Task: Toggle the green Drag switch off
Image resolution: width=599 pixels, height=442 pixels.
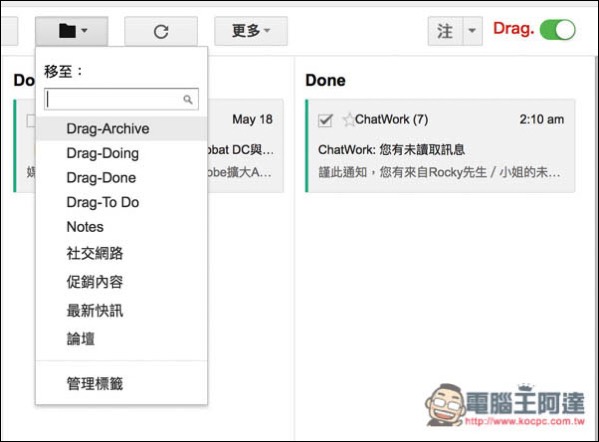Action: click(x=558, y=30)
